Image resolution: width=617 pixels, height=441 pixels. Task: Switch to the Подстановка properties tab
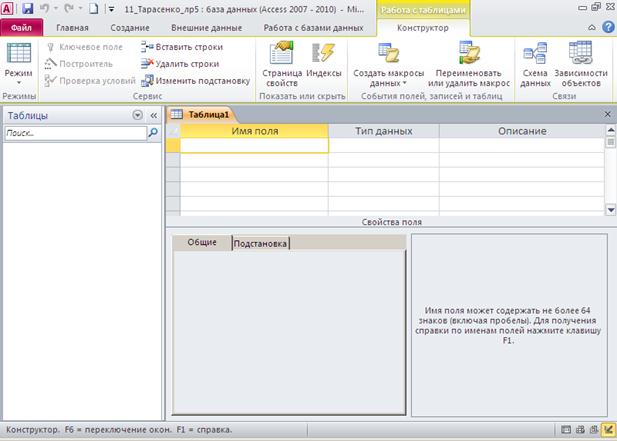pos(260,244)
